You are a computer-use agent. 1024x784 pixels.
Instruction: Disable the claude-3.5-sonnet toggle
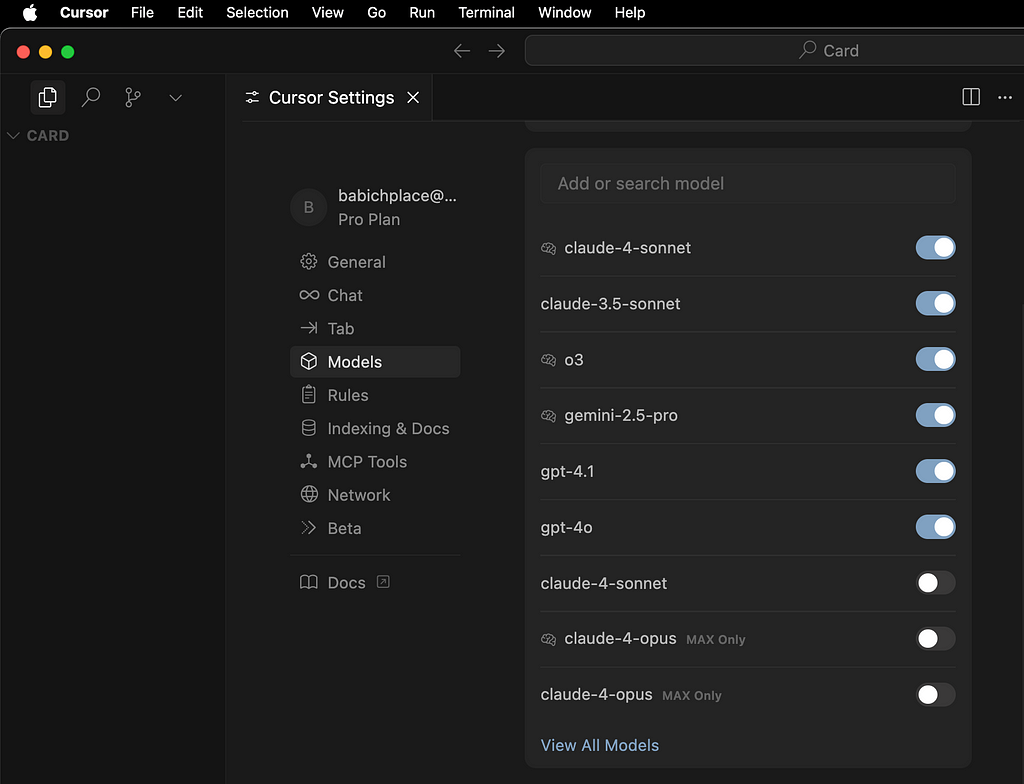coord(935,304)
